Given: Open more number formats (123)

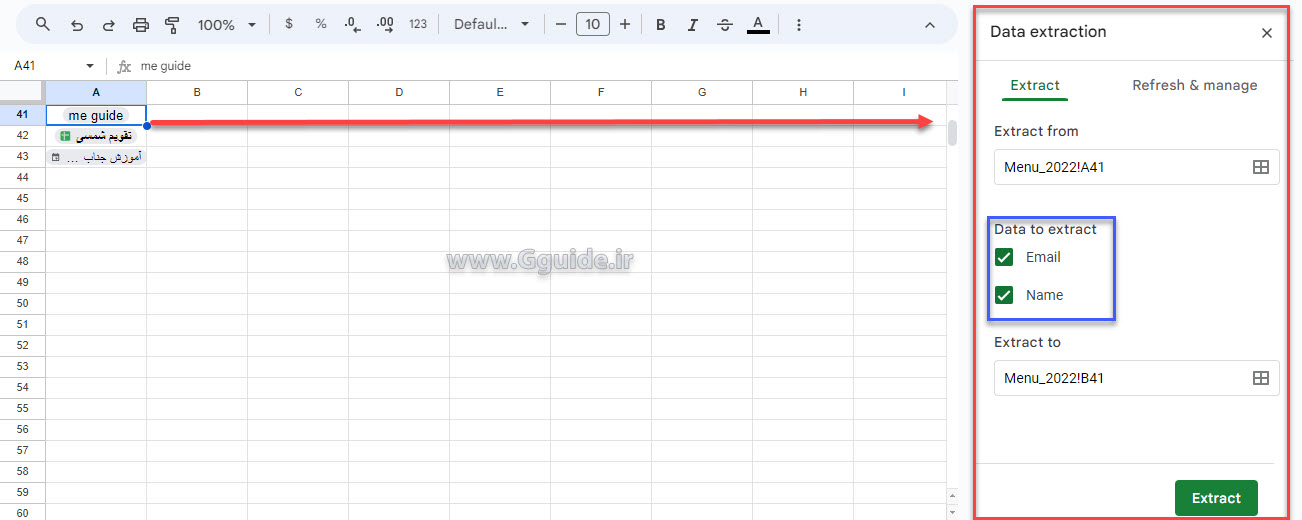Looking at the screenshot, I should coord(418,25).
